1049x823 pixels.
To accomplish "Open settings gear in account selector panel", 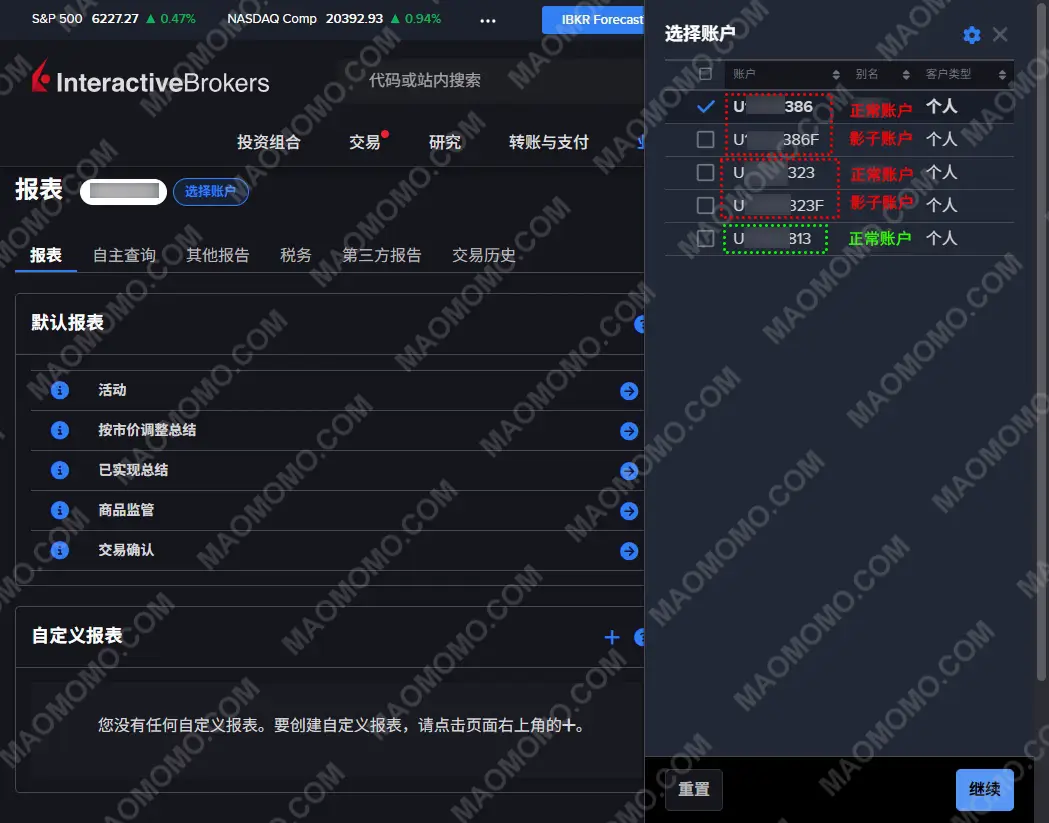I will (x=971, y=35).
